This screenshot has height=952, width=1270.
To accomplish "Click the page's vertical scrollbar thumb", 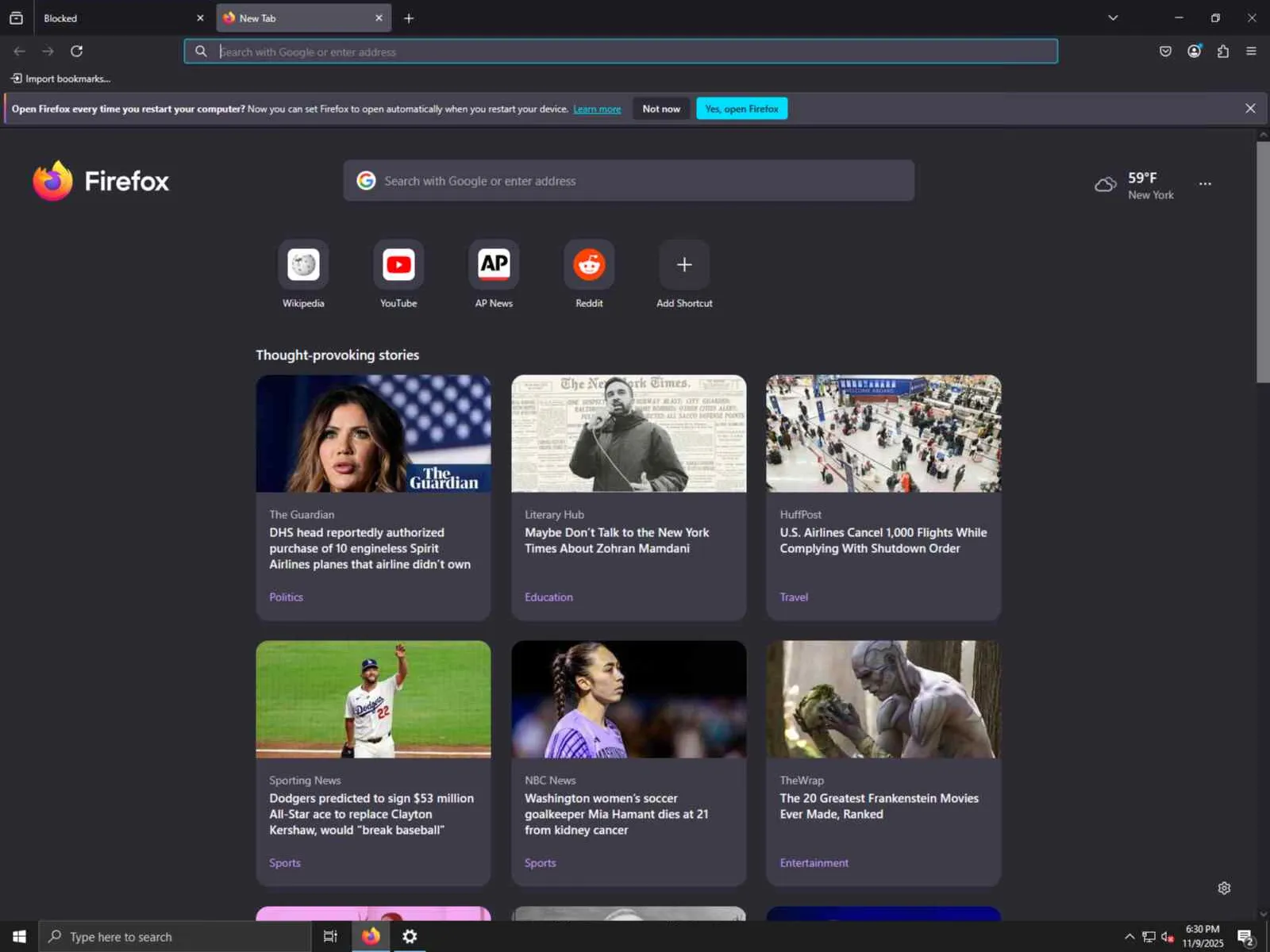I will 1263,262.
